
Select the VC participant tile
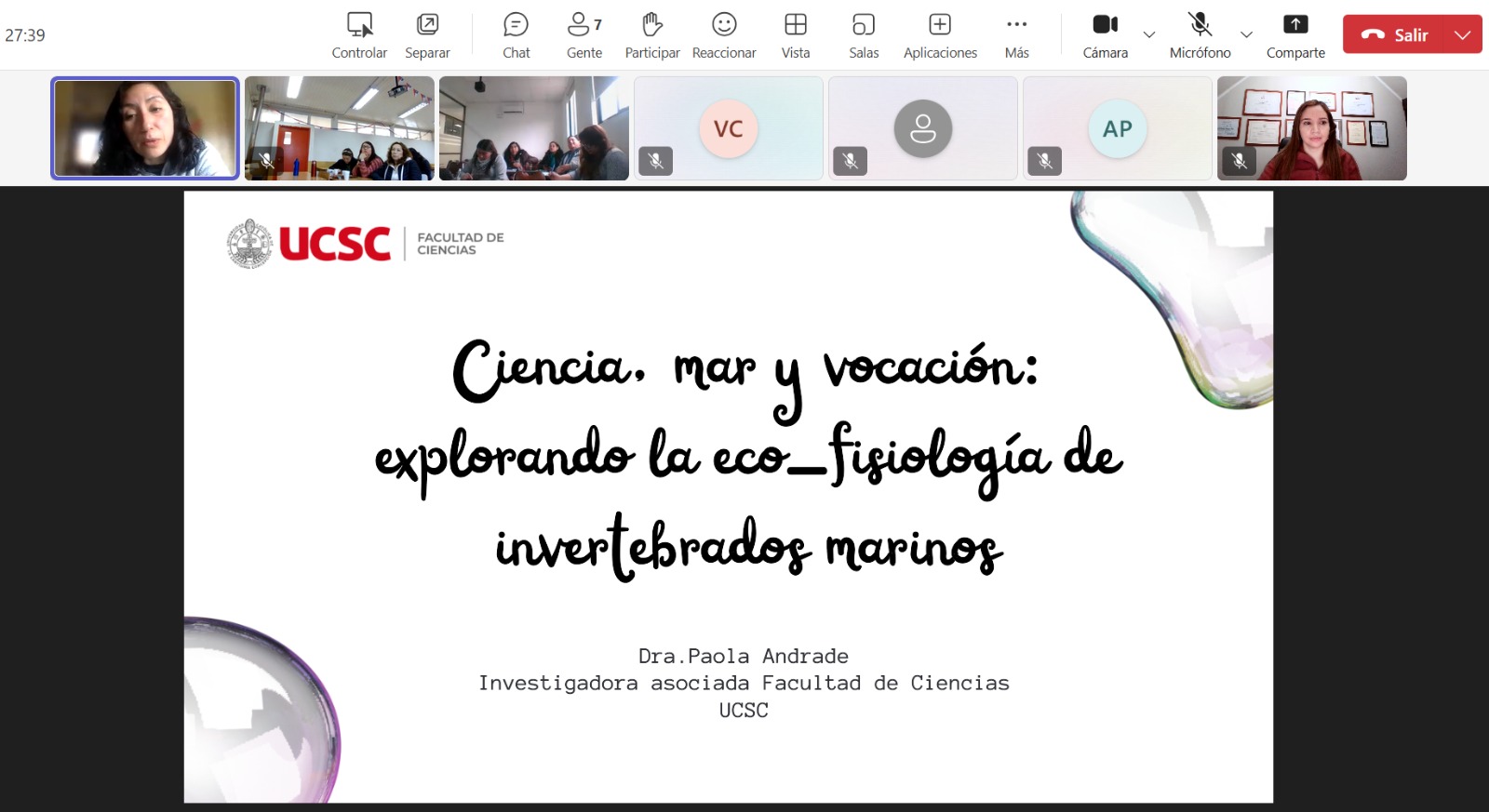[x=729, y=128]
